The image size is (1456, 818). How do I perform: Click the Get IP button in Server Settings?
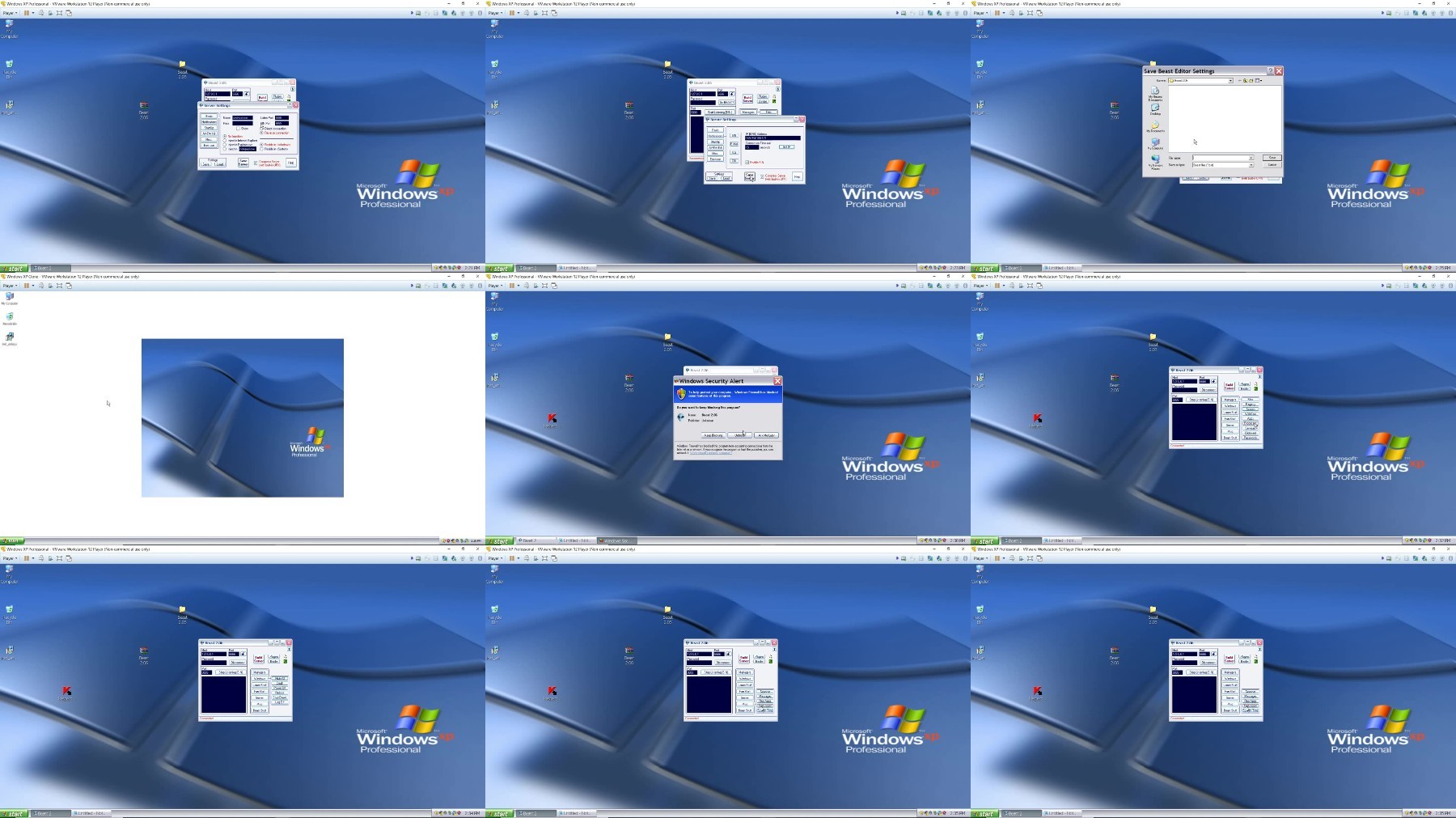786,146
